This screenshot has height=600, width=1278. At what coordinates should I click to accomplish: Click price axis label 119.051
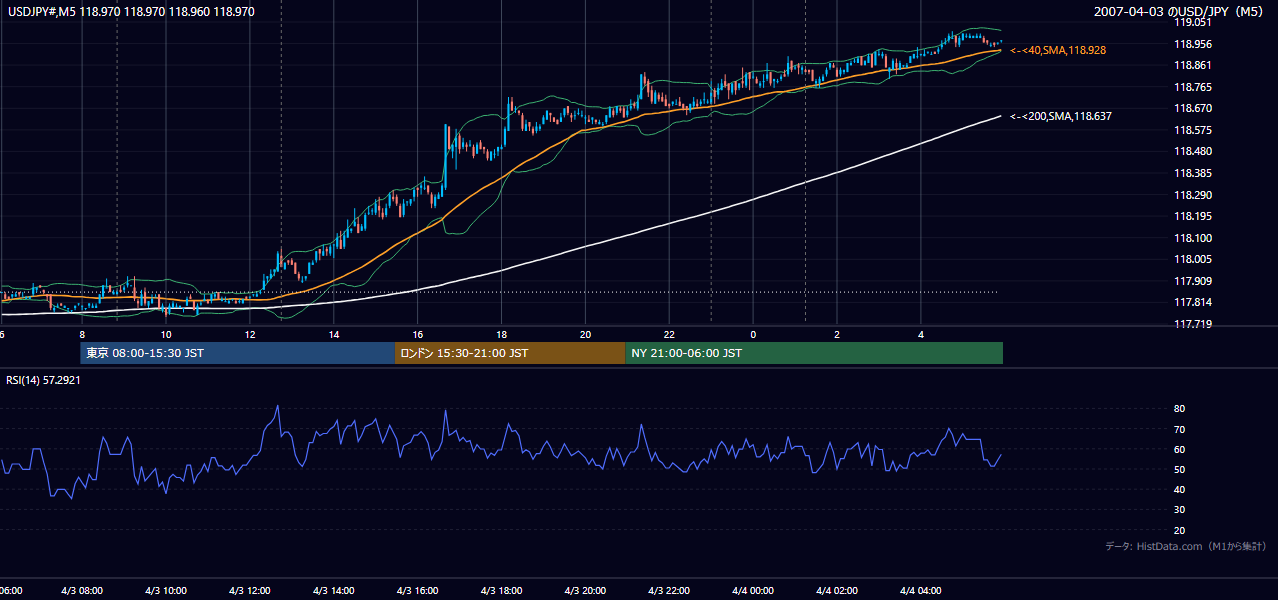coord(1193,22)
